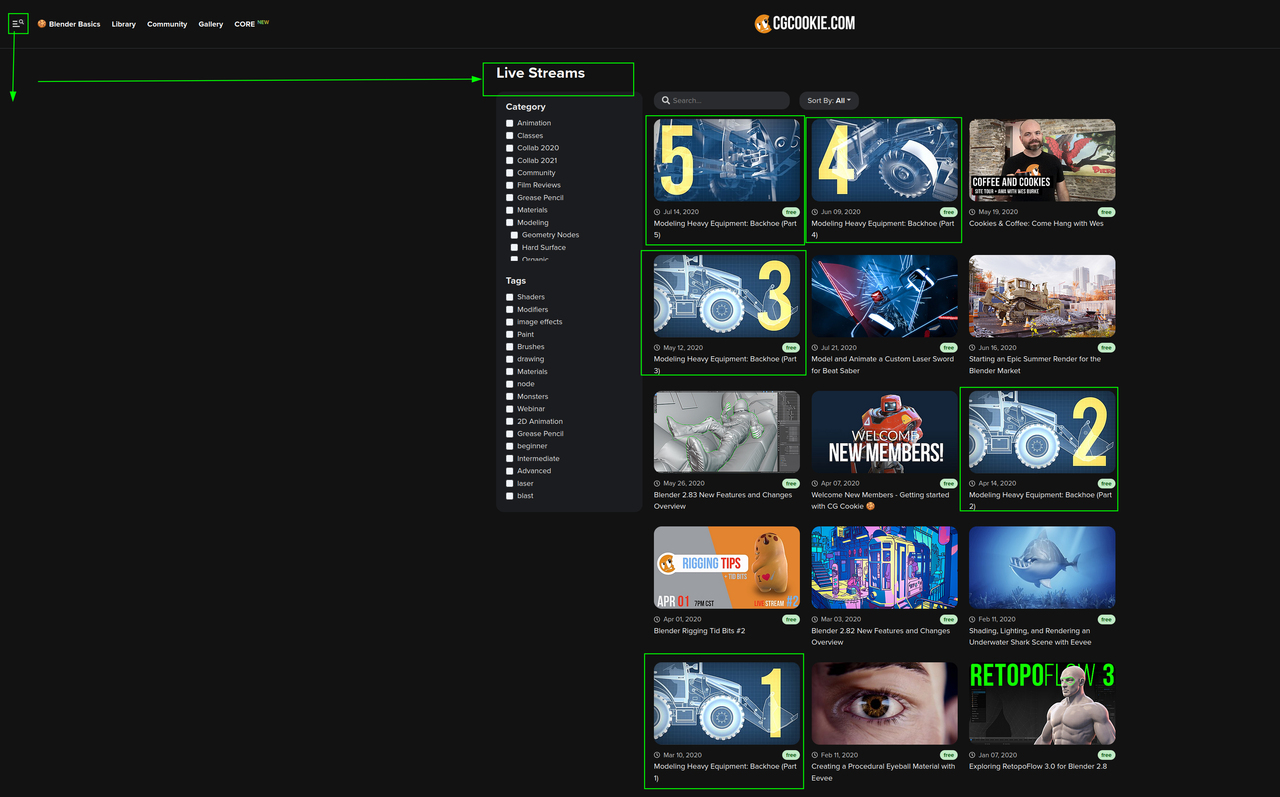Open Model and Animate a Custom Laser Sword link

[x=880, y=365]
